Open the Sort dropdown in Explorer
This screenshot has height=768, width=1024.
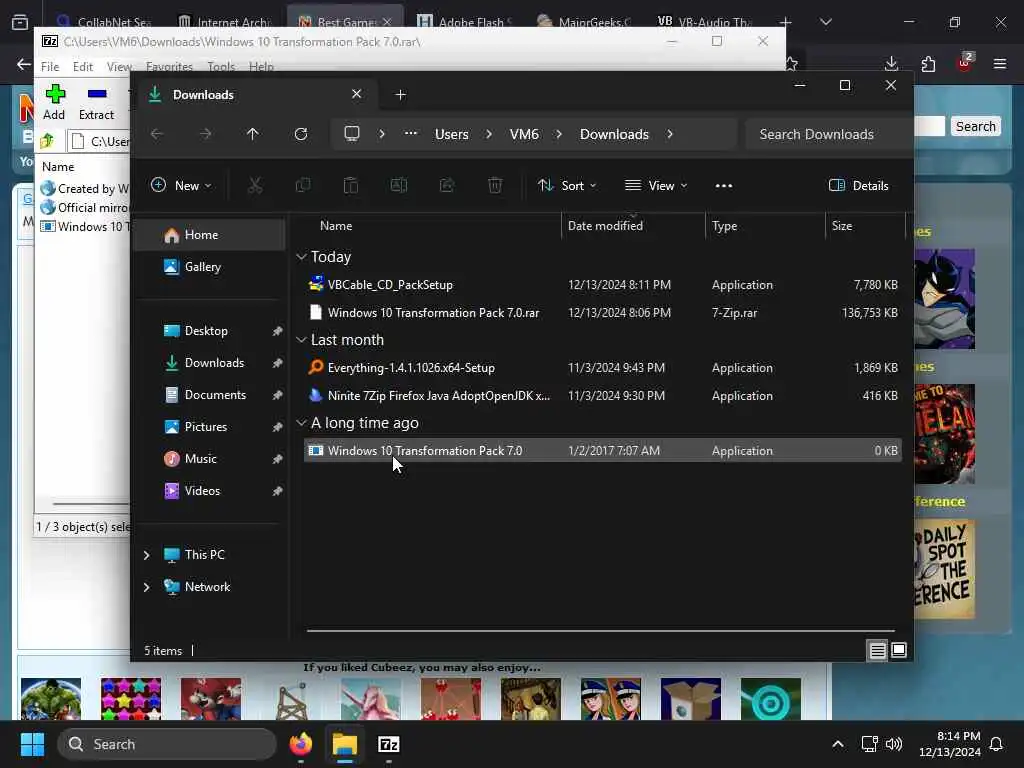(x=567, y=185)
